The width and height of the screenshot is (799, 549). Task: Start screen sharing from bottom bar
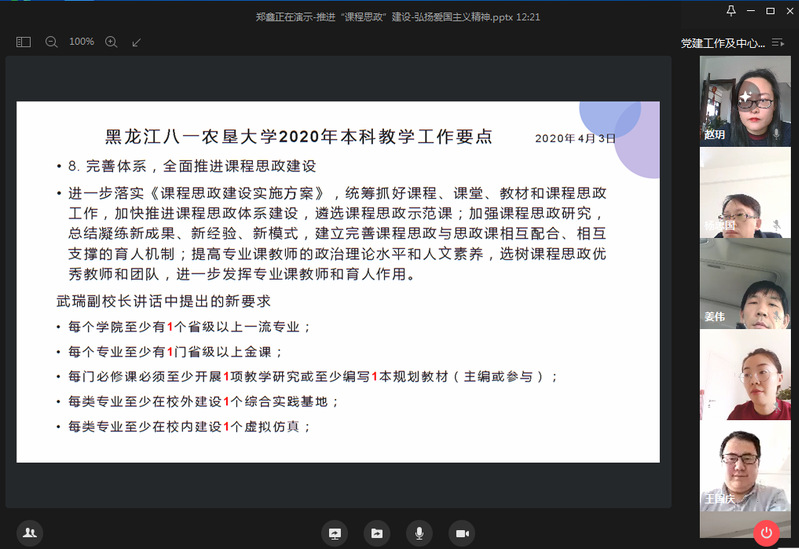click(334, 533)
